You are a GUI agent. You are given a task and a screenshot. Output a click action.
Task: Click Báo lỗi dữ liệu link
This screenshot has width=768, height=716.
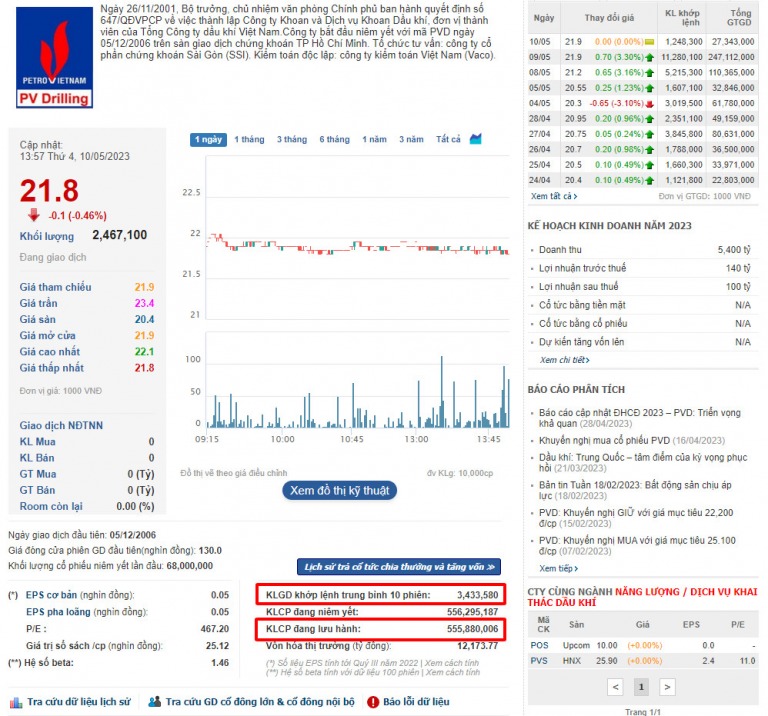416,702
